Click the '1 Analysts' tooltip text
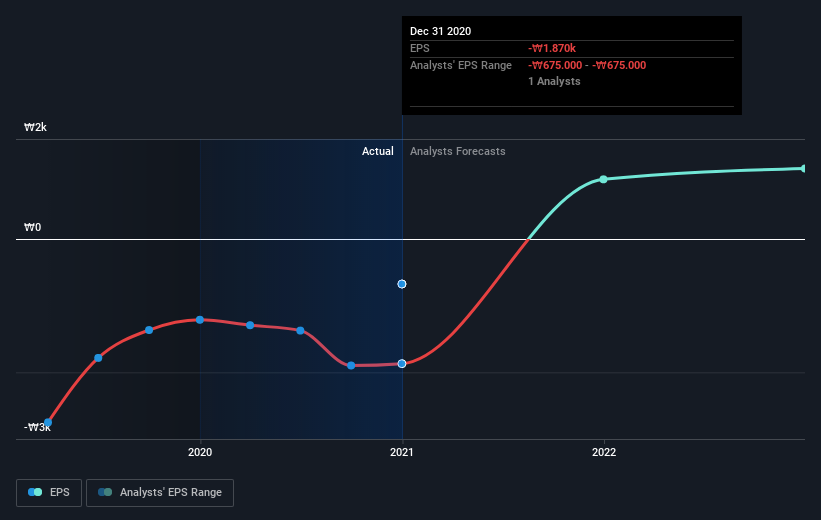Viewport: 821px width, 520px height. pos(554,81)
